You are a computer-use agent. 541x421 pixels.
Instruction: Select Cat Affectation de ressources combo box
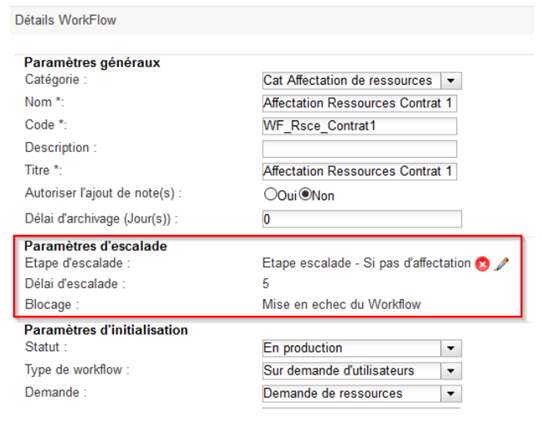point(362,81)
